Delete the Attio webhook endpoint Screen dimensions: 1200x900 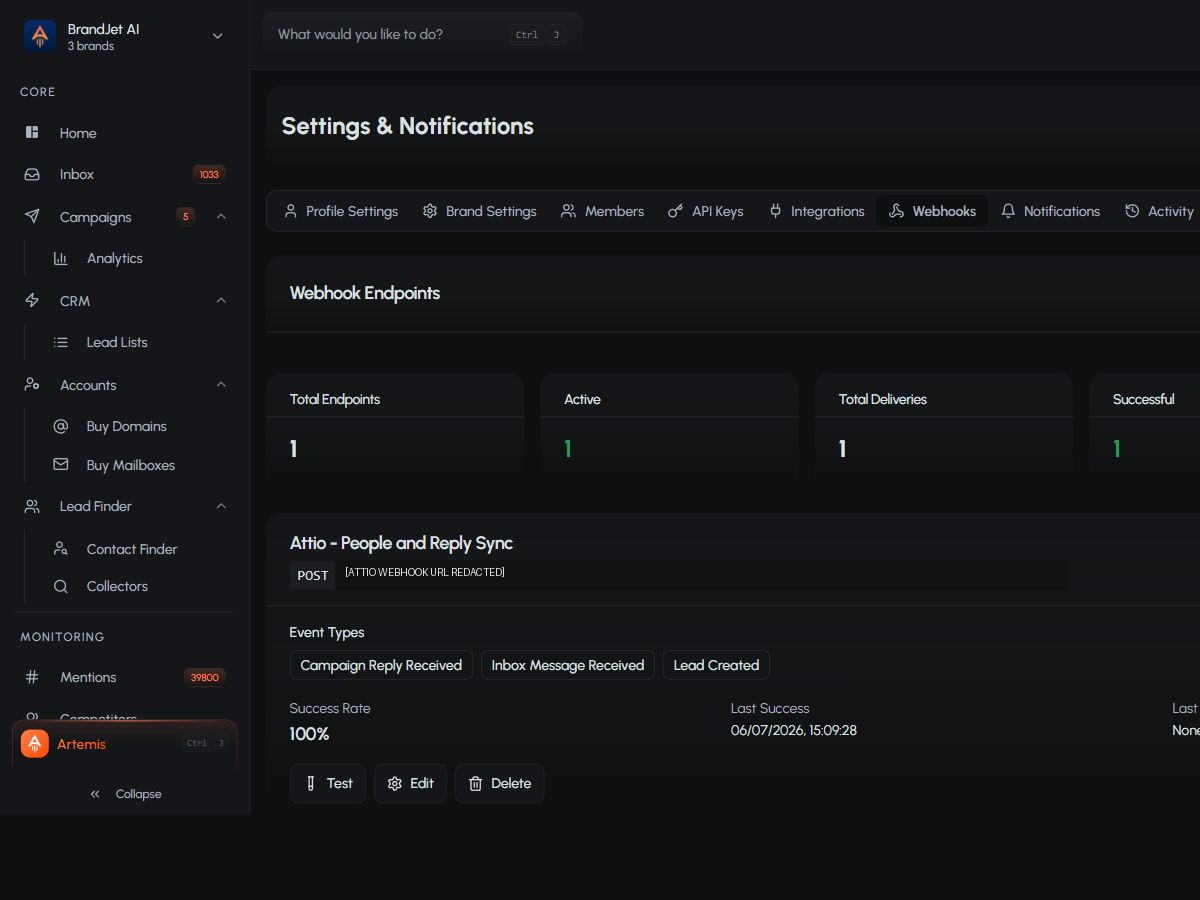pyautogui.click(x=499, y=783)
